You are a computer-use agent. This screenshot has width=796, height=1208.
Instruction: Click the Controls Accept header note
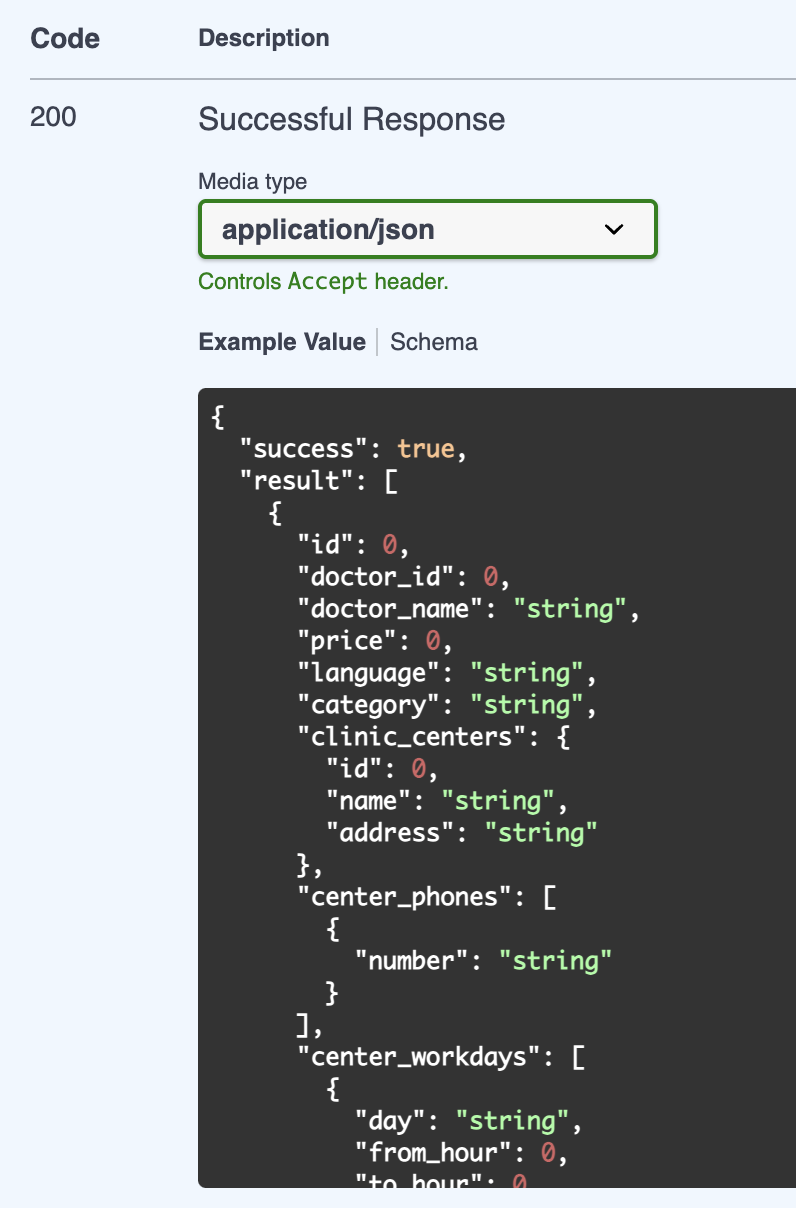pyautogui.click(x=323, y=282)
